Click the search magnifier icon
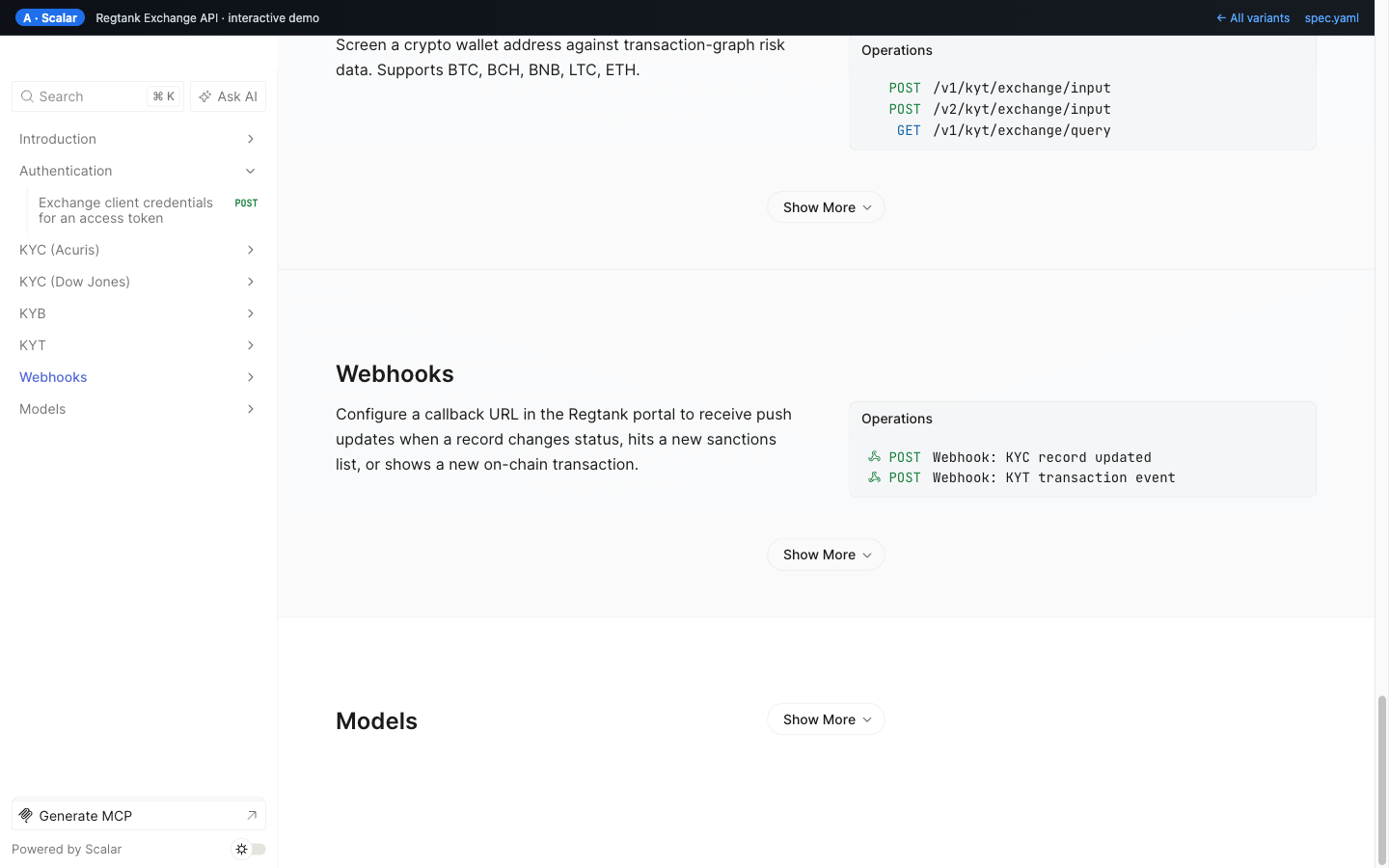Viewport: 1389px width, 868px height. [27, 96]
